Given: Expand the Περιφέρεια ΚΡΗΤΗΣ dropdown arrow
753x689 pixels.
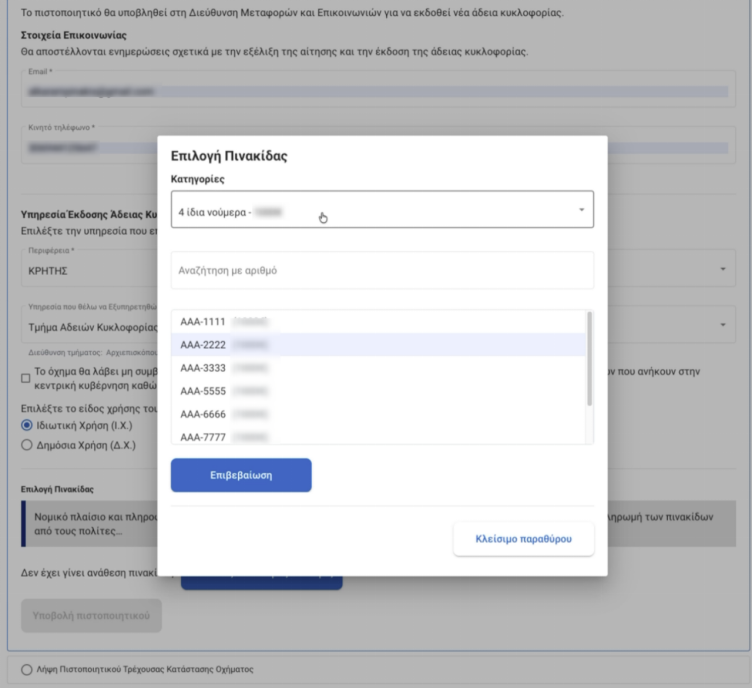Looking at the screenshot, I should point(723,269).
